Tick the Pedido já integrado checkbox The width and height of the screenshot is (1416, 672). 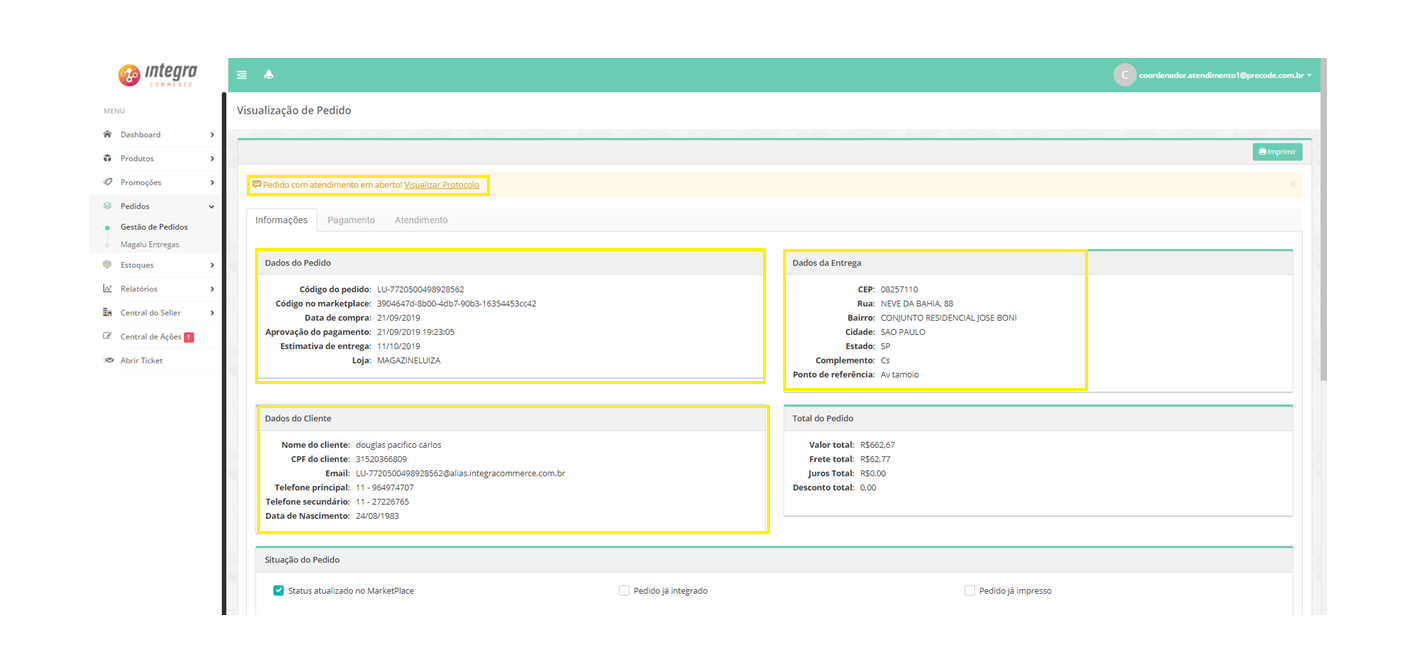tap(624, 591)
